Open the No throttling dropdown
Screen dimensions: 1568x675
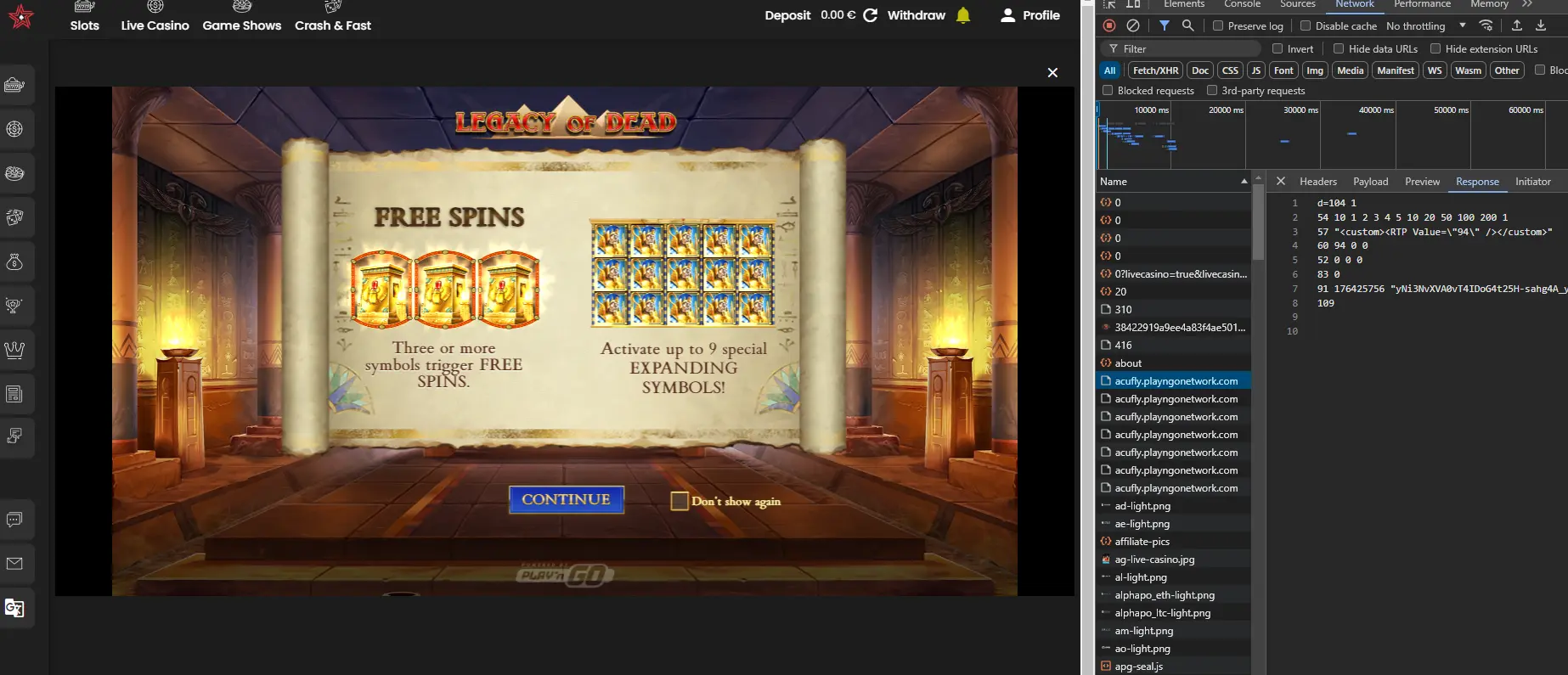[x=1426, y=25]
